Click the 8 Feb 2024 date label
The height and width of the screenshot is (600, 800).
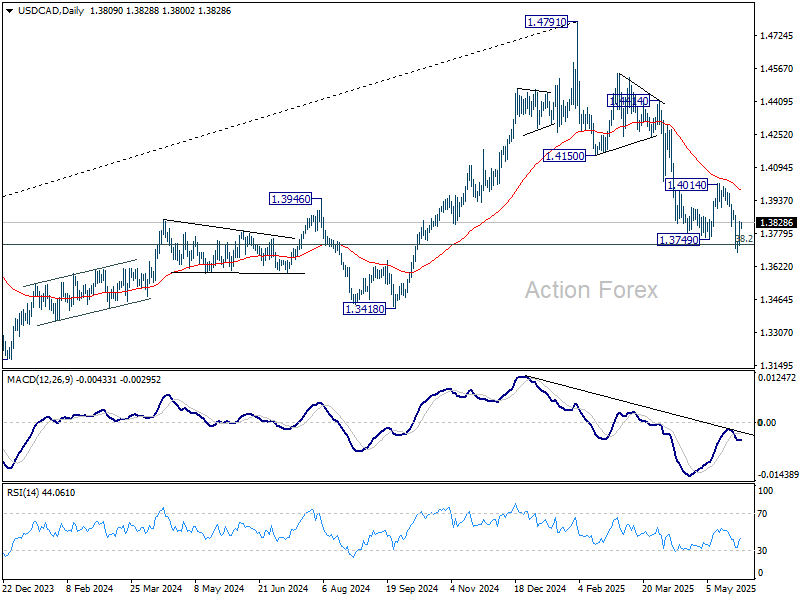pyautogui.click(x=90, y=589)
